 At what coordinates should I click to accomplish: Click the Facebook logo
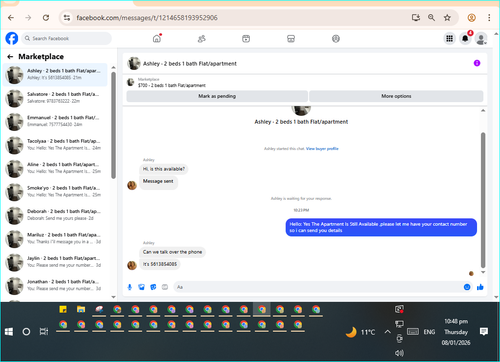pos(12,38)
